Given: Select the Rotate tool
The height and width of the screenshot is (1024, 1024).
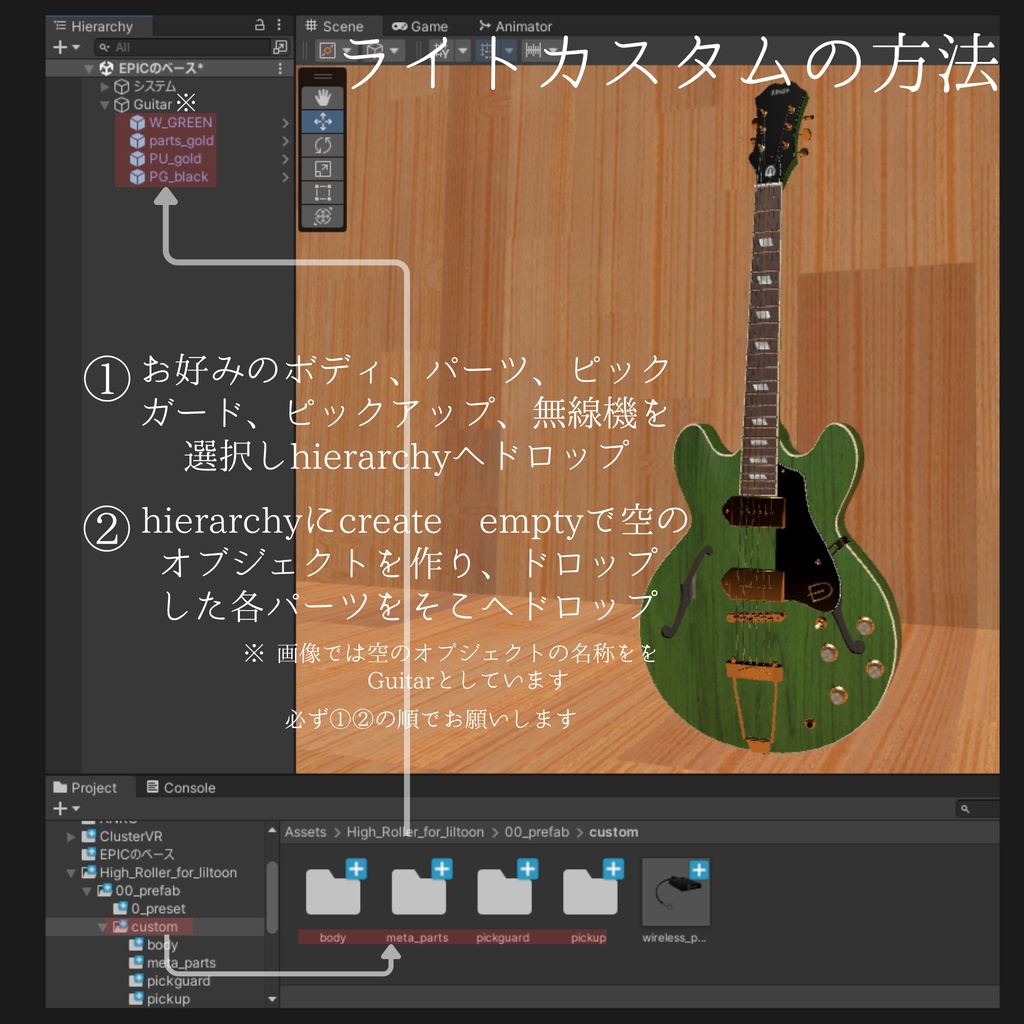Looking at the screenshot, I should pyautogui.click(x=323, y=145).
